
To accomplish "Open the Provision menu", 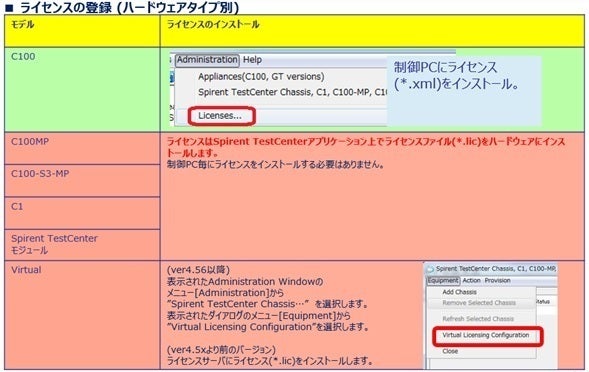I will pyautogui.click(x=497, y=281).
